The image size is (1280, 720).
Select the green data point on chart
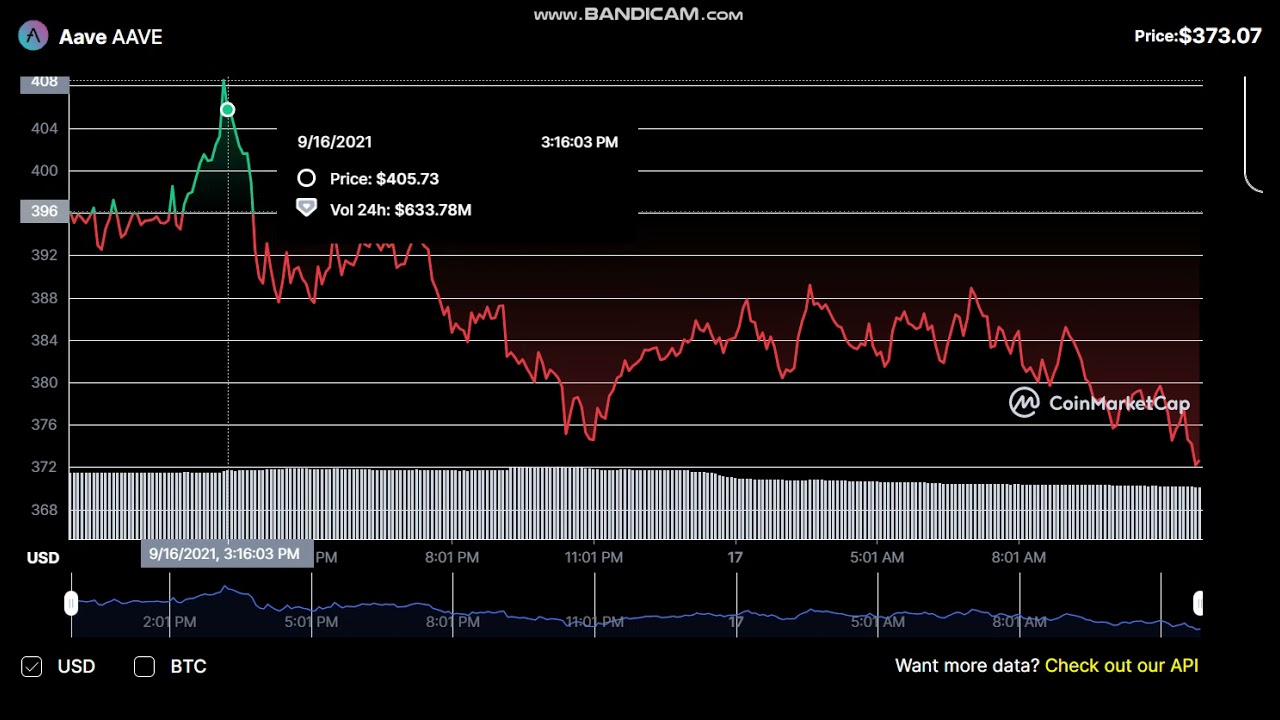tap(227, 110)
